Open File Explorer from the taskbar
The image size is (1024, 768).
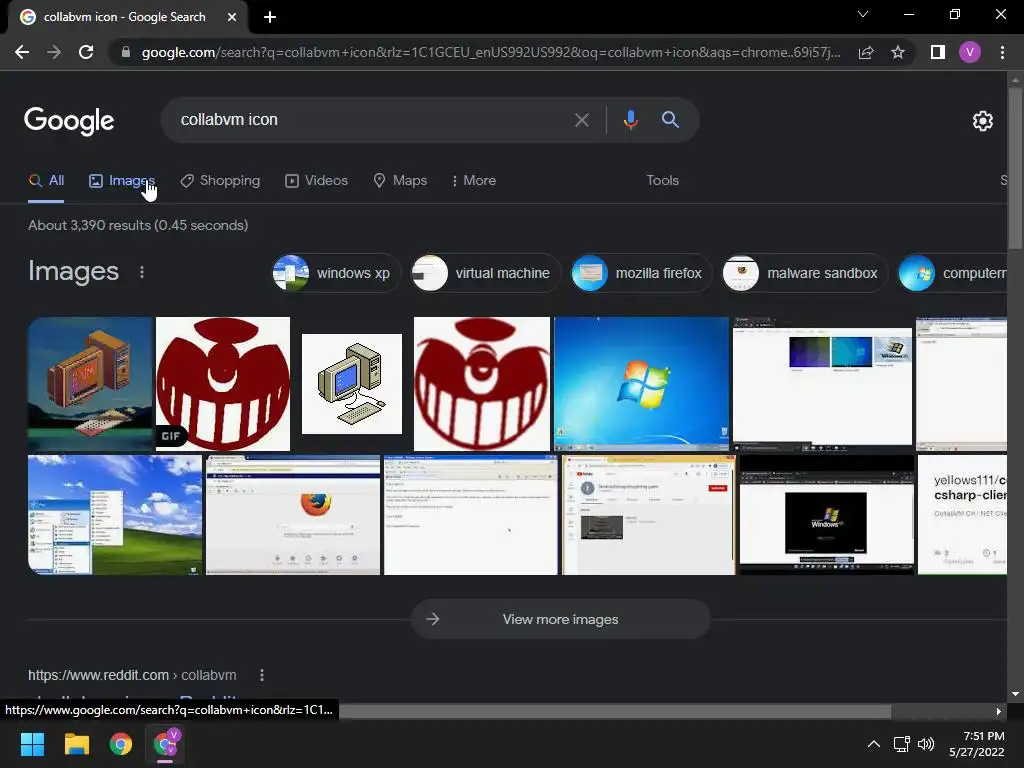click(76, 744)
